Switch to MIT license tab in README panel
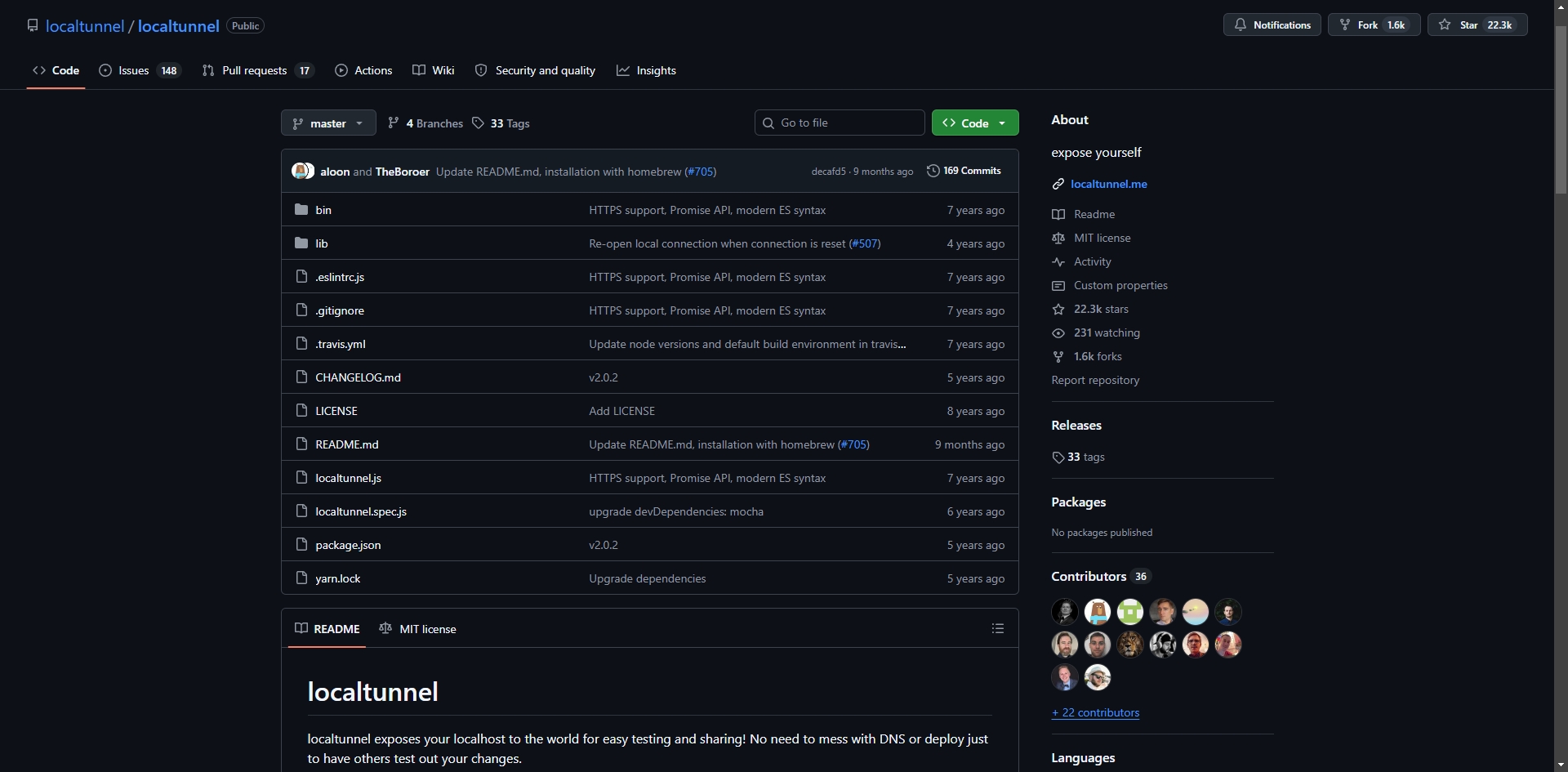The width and height of the screenshot is (1568, 772). (x=417, y=629)
